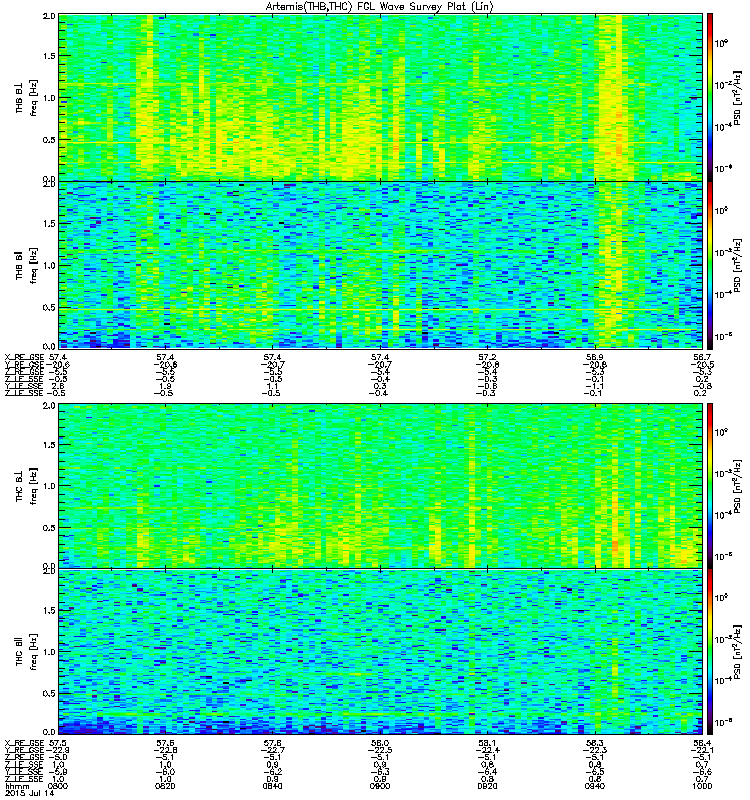The height and width of the screenshot is (800, 750).
Task: Click the '2015 Jul 14' date label
Action: click(x=29, y=793)
